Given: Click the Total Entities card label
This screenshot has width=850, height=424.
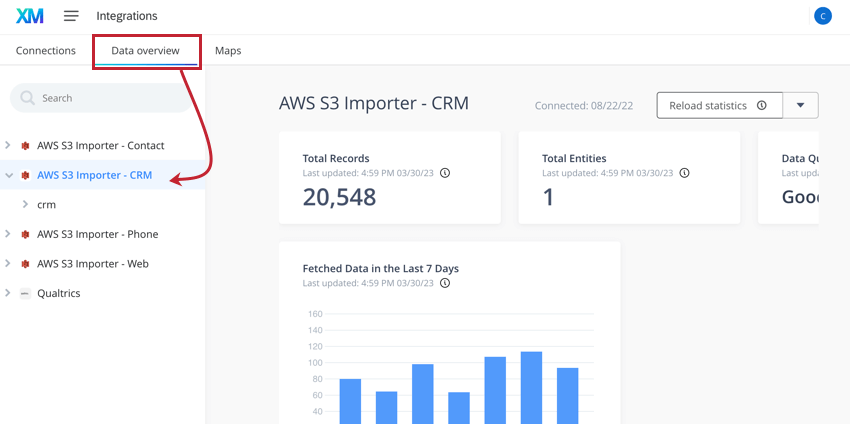Looking at the screenshot, I should pyautogui.click(x=574, y=159).
